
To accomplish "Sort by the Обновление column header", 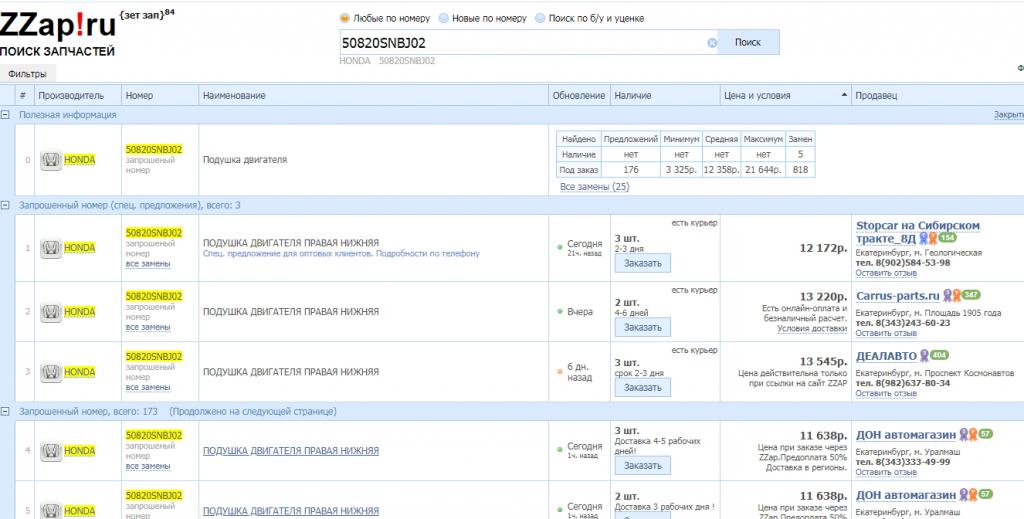I will (578, 96).
